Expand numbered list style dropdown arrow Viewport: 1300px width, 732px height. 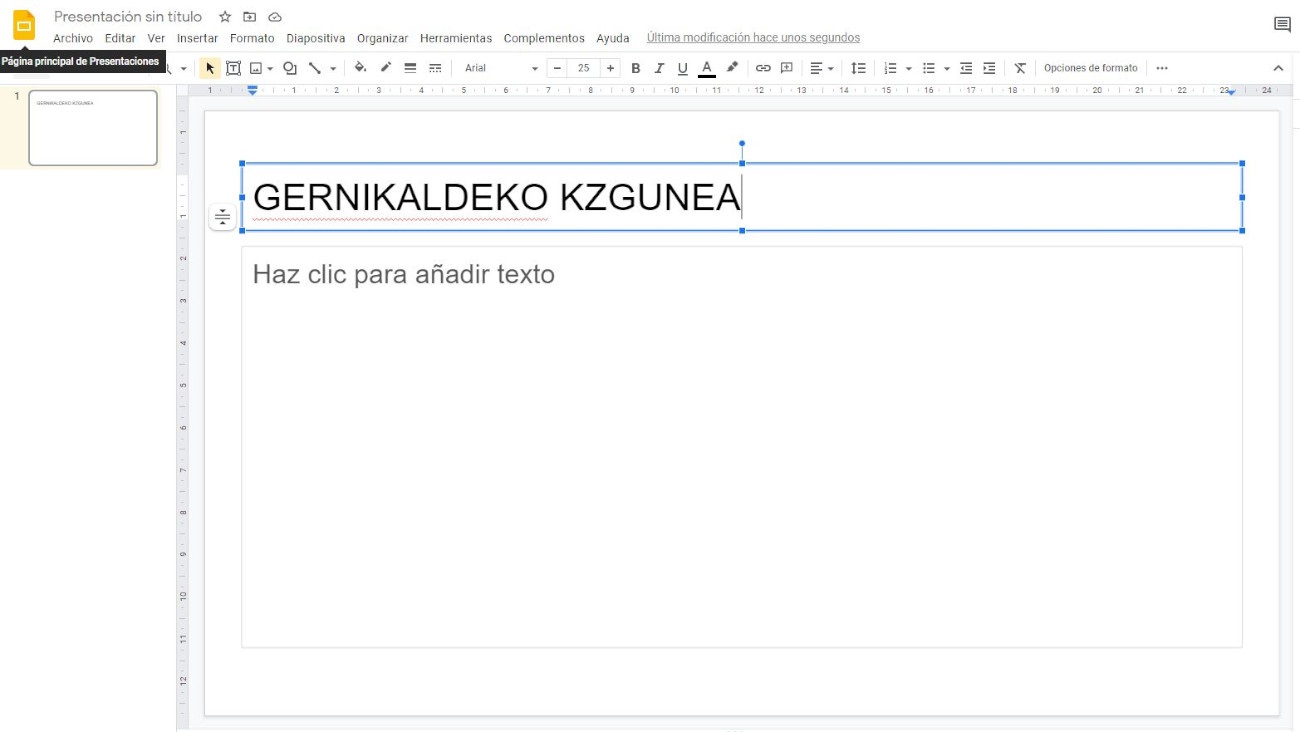908,68
